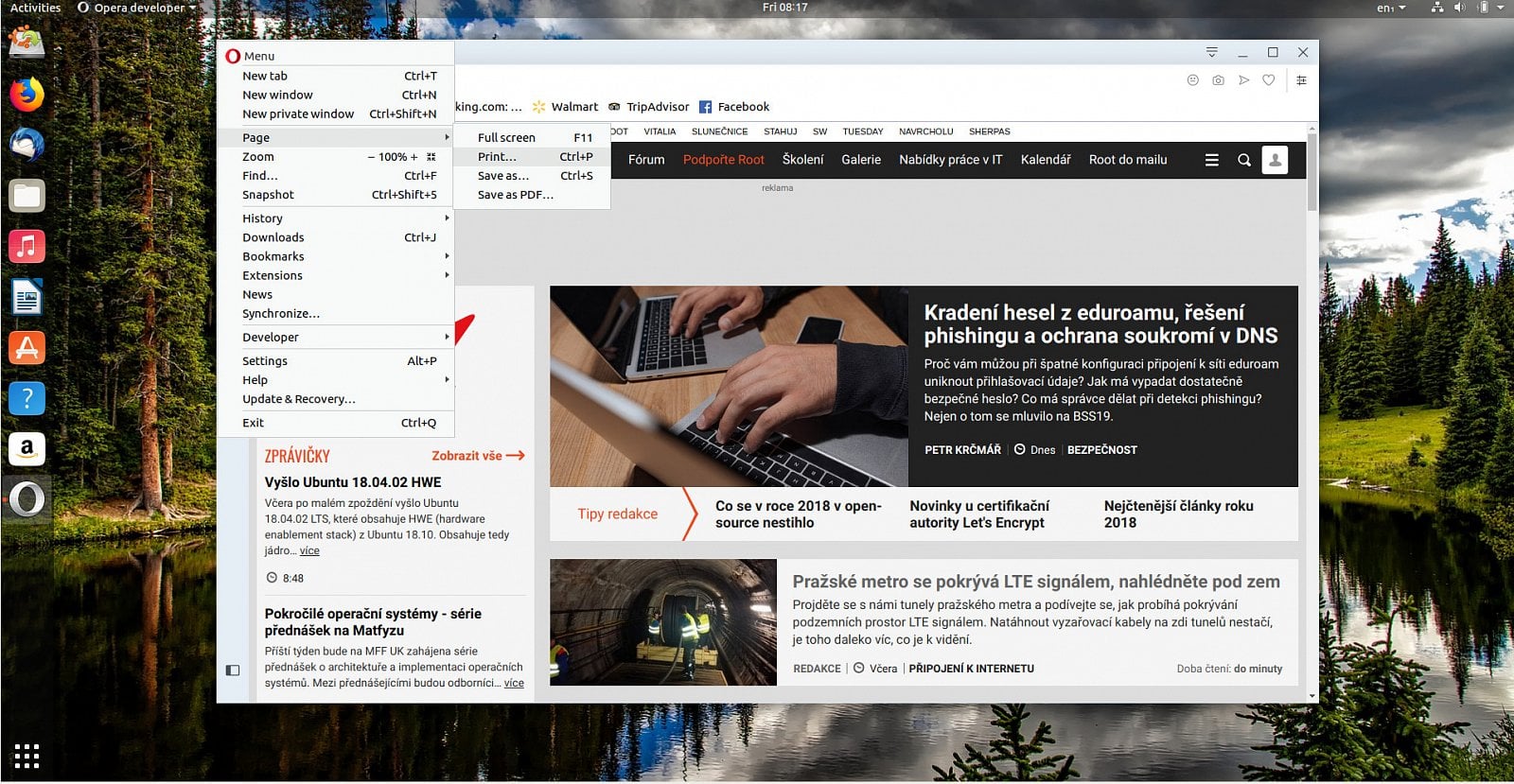Click the Root.cz search magnifier icon
The width and height of the screenshot is (1514, 784).
point(1244,160)
